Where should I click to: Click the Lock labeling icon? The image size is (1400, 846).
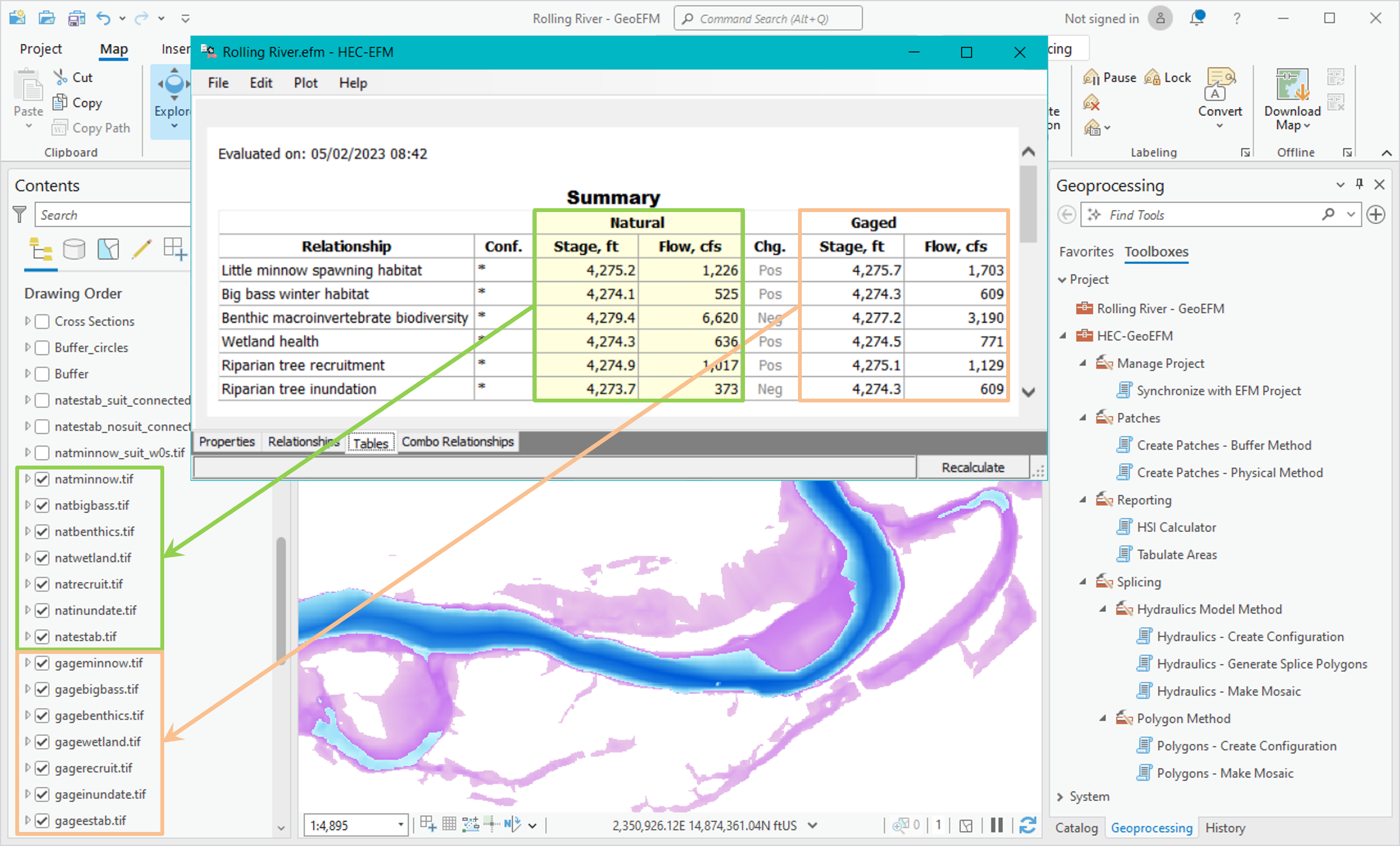pyautogui.click(x=1152, y=77)
